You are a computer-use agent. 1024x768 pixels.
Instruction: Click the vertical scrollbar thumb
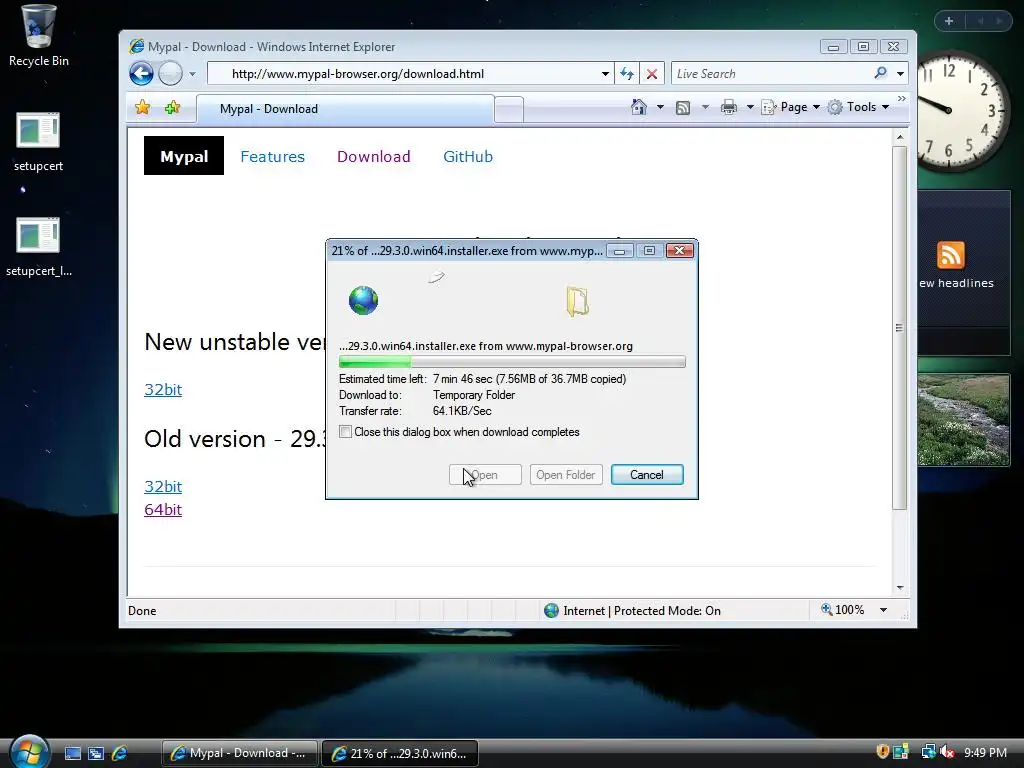pyautogui.click(x=900, y=328)
